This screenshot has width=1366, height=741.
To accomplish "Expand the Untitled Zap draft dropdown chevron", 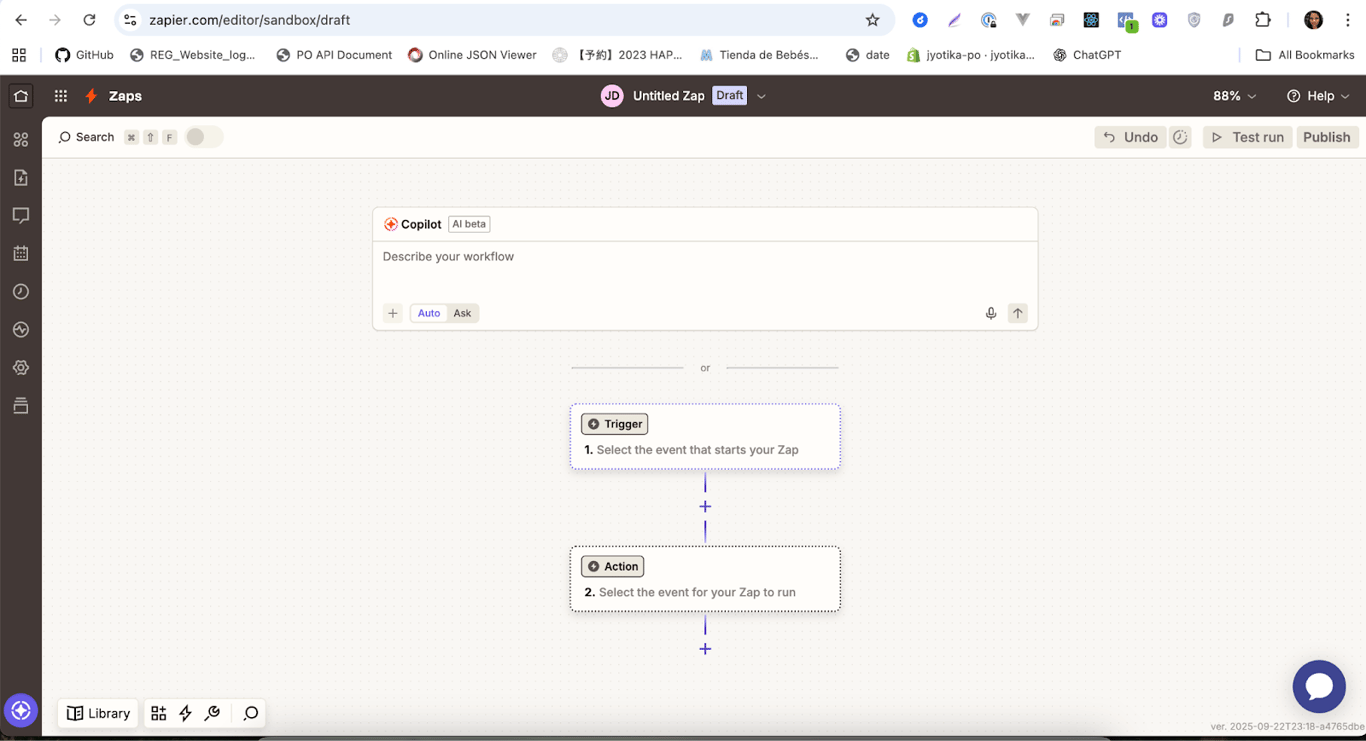I will click(761, 96).
